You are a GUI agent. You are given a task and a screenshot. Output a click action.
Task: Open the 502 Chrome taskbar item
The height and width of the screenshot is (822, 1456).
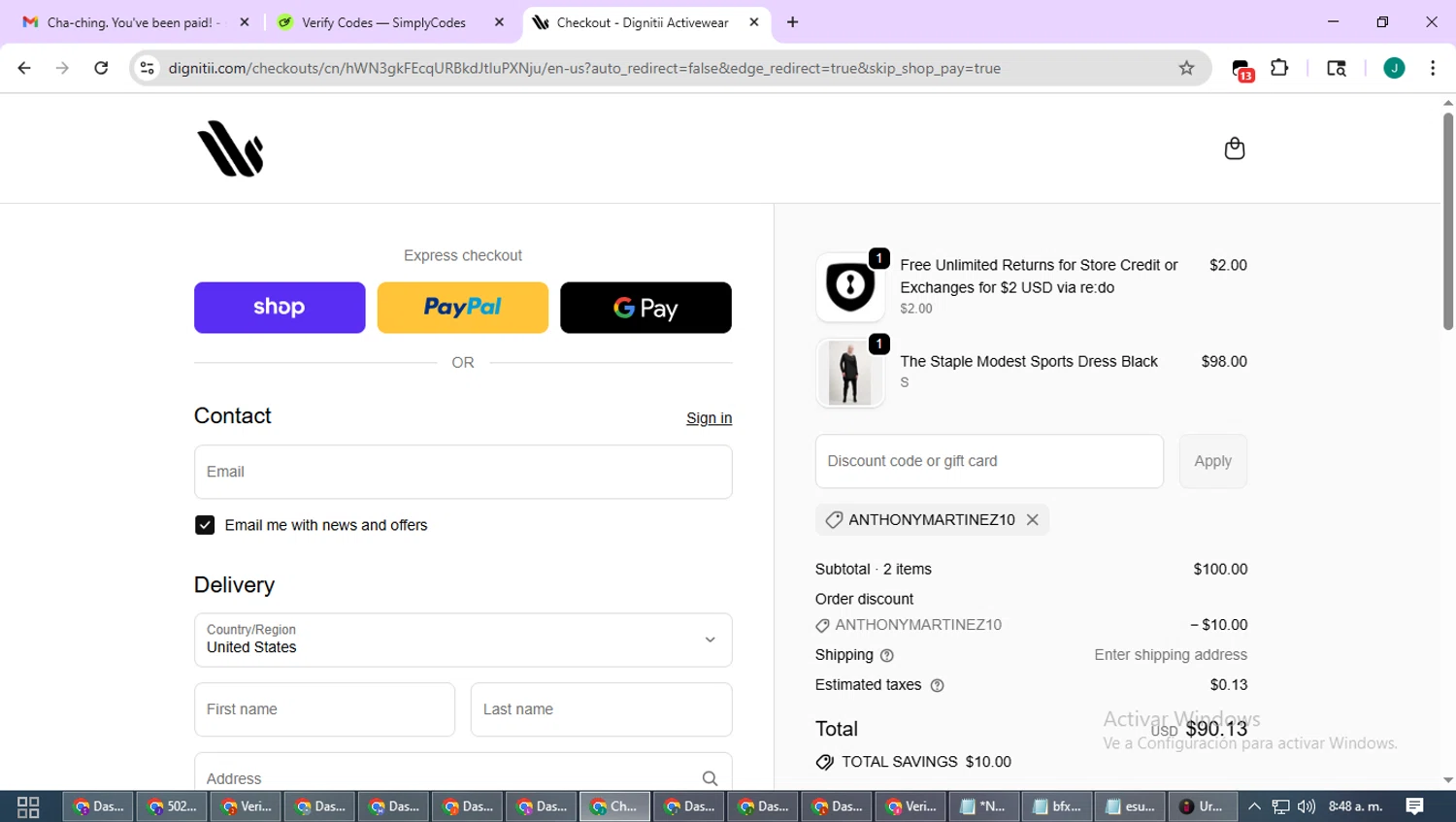click(172, 806)
